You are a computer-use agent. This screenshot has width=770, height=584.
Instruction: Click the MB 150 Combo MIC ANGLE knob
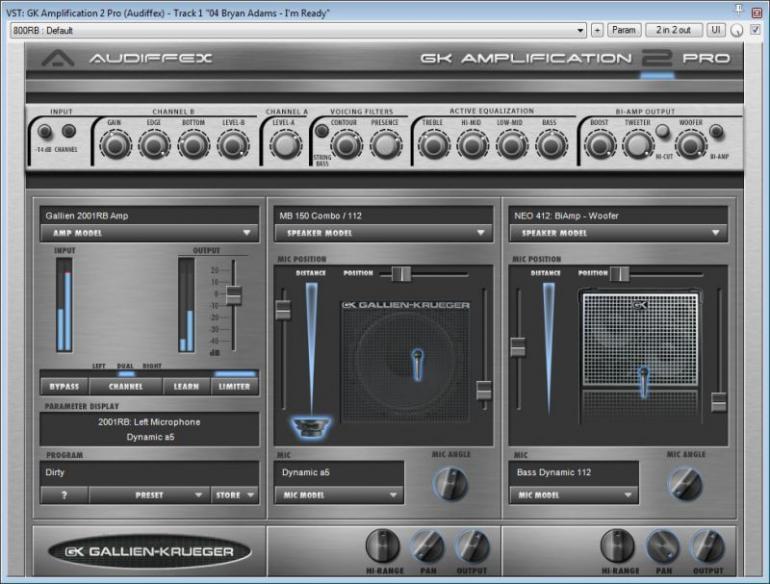[450, 483]
